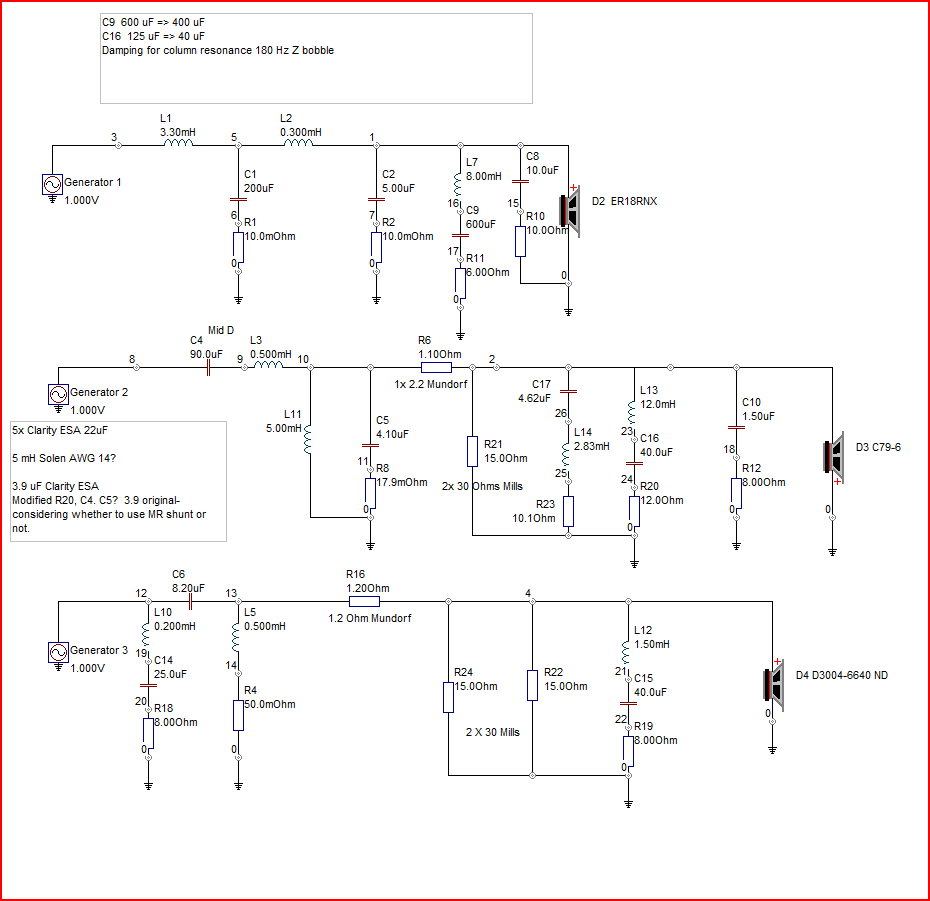Select inductor L14 2.83mH coil
This screenshot has height=901, width=930.
coord(565,454)
